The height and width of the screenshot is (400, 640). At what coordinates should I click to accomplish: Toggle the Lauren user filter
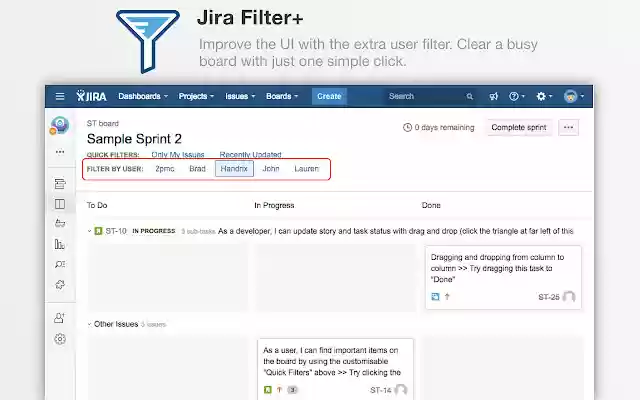[x=307, y=169]
